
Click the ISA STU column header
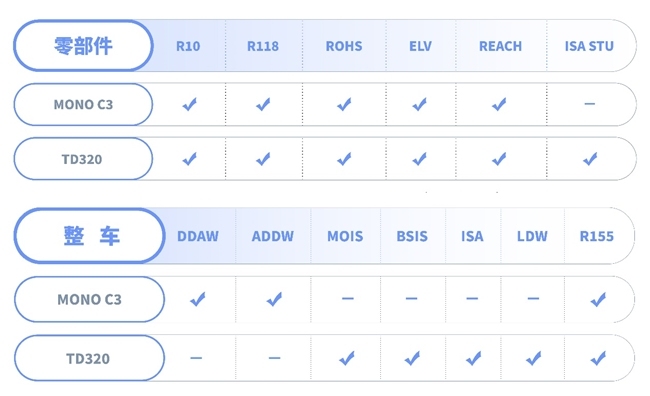pos(589,46)
